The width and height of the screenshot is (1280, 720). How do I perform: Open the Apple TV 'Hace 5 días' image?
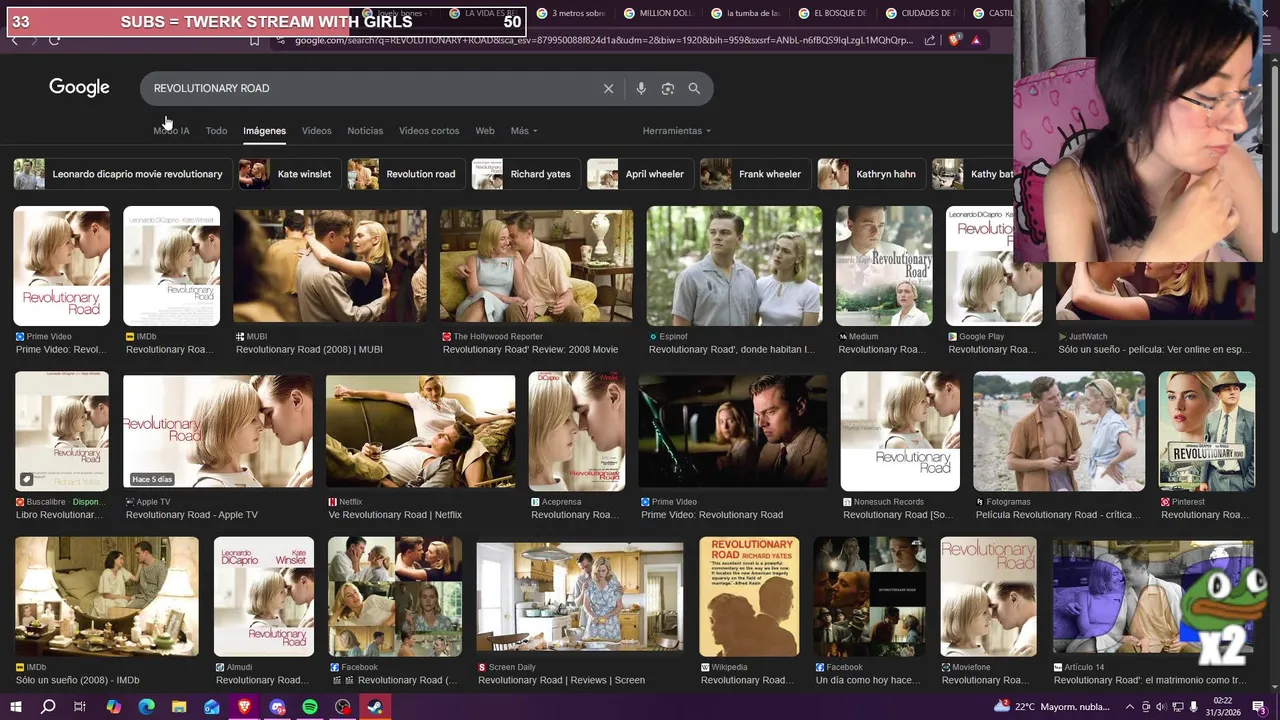click(218, 432)
